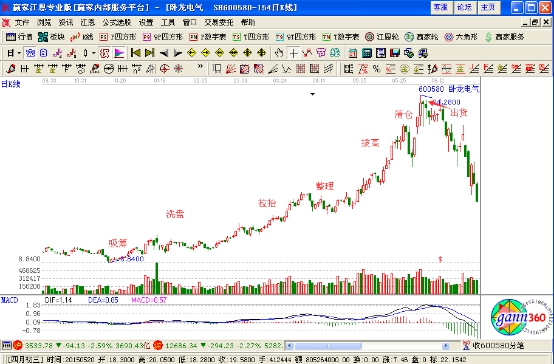Screen dimensions: 554x364
Task: Select the red fan lines tool
Action: (x=230, y=69)
